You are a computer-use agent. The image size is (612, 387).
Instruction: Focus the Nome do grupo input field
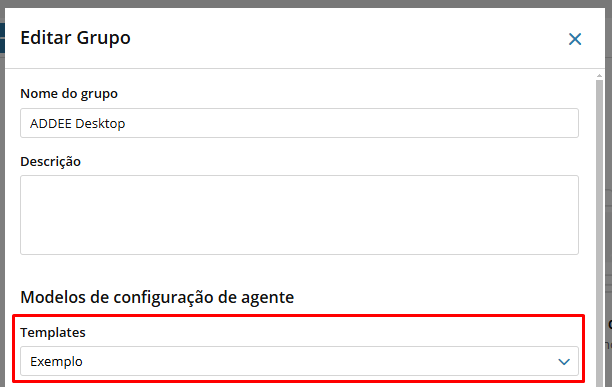(x=299, y=123)
